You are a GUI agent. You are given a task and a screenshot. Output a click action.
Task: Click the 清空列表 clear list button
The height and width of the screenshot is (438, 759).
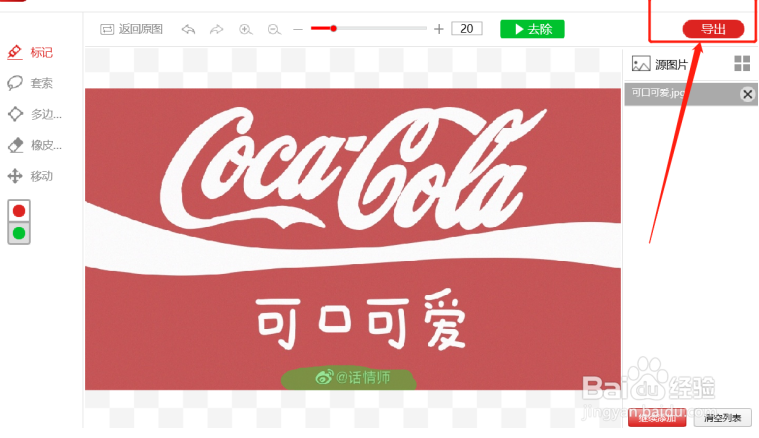point(722,418)
